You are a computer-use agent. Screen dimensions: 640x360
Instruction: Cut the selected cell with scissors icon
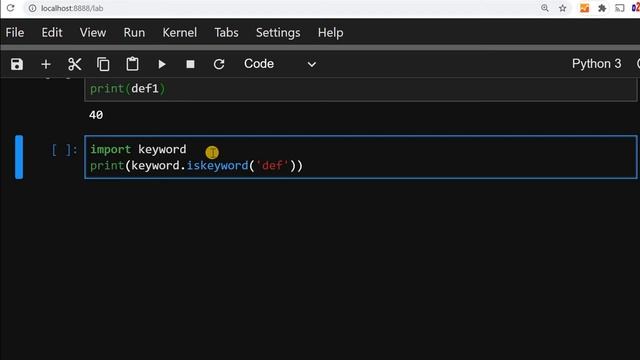tap(75, 64)
